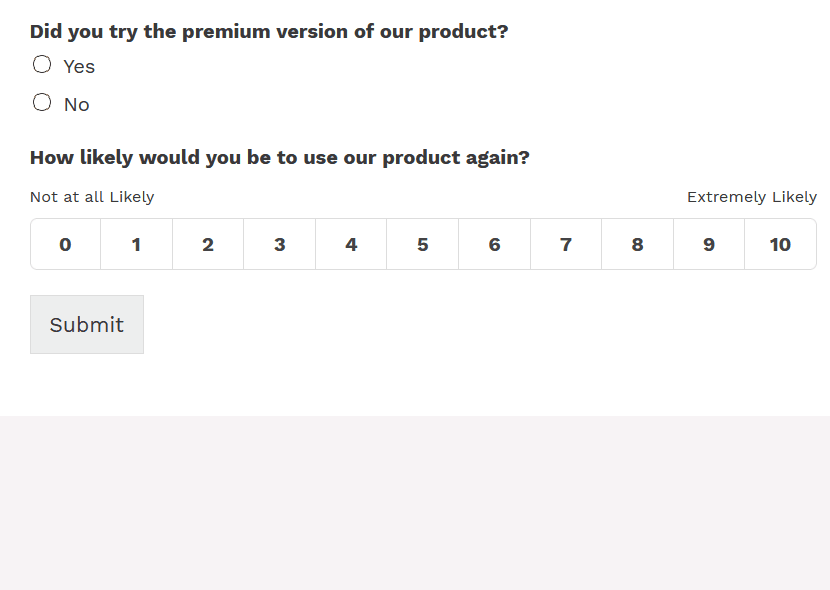Select the No radio button

click(x=42, y=101)
